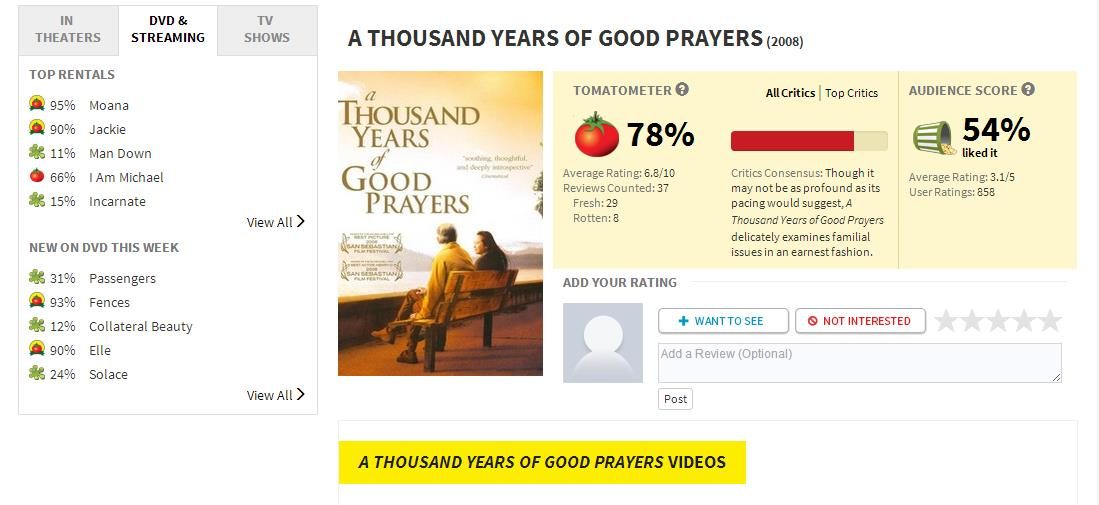Viewport: 1099px width, 505px height.
Task: Toggle the Not Interested button
Action: click(860, 321)
